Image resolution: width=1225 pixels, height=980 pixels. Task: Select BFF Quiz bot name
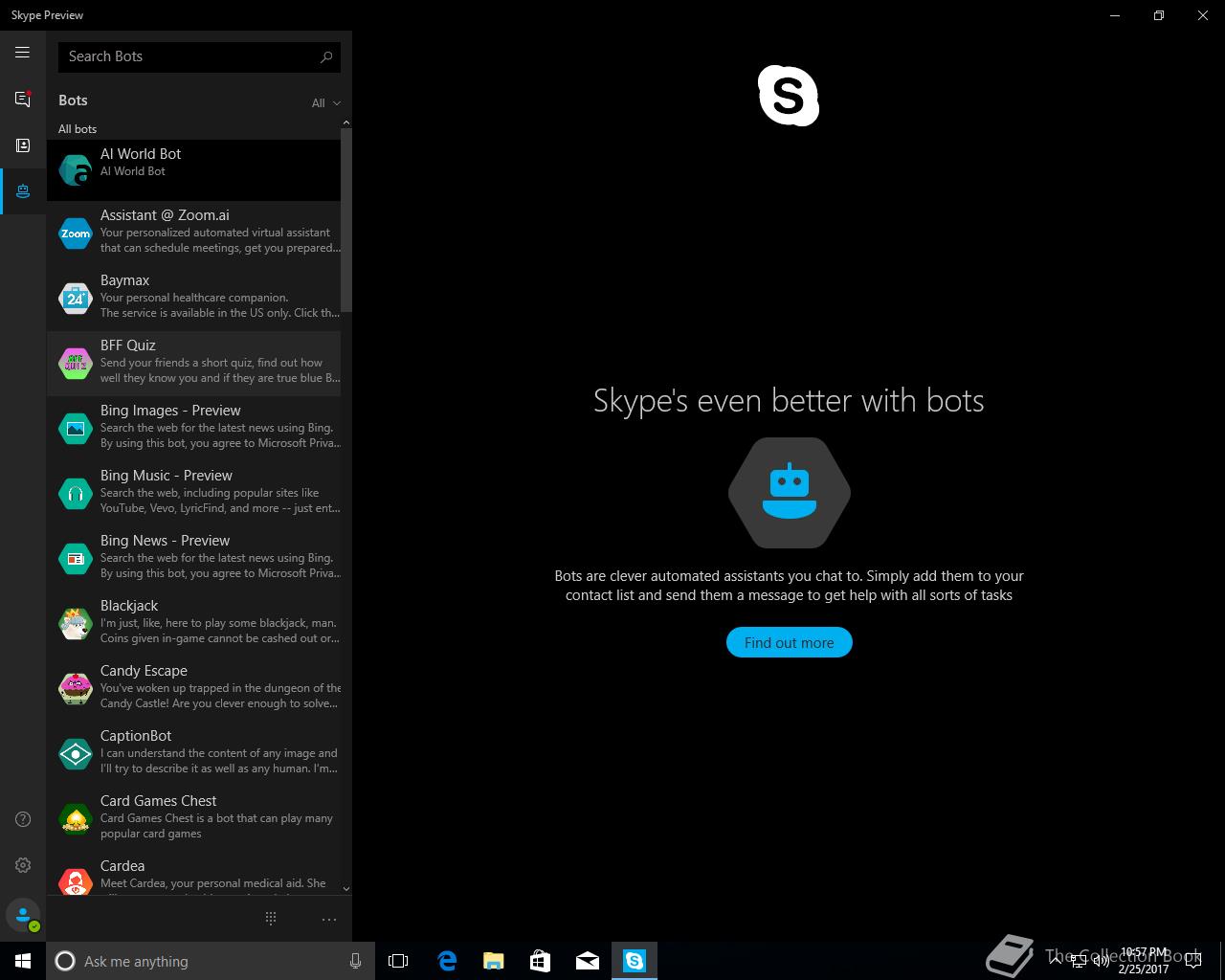click(127, 345)
